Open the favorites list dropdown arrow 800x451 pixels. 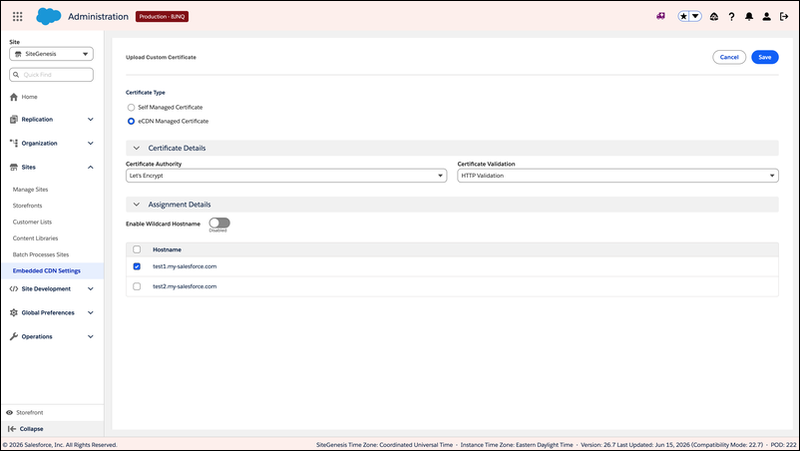click(x=695, y=16)
